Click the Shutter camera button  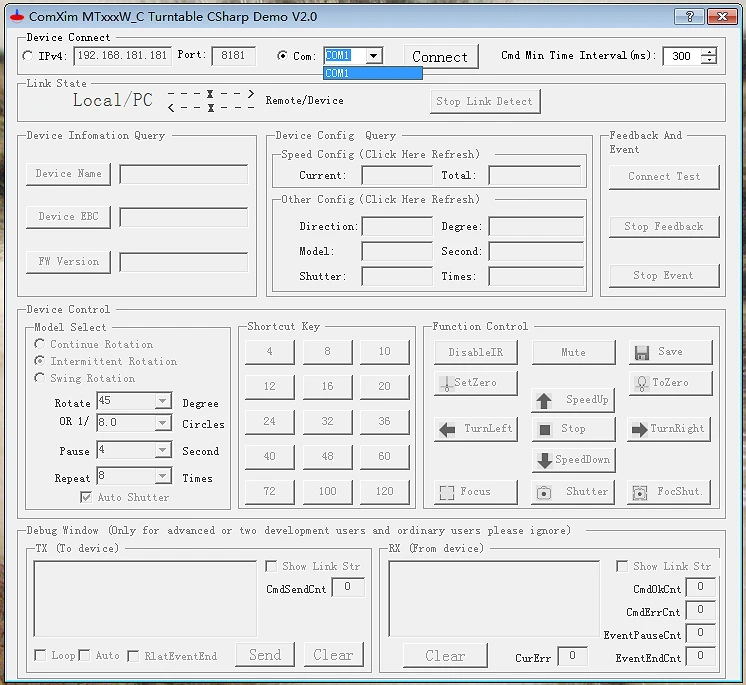tap(573, 492)
